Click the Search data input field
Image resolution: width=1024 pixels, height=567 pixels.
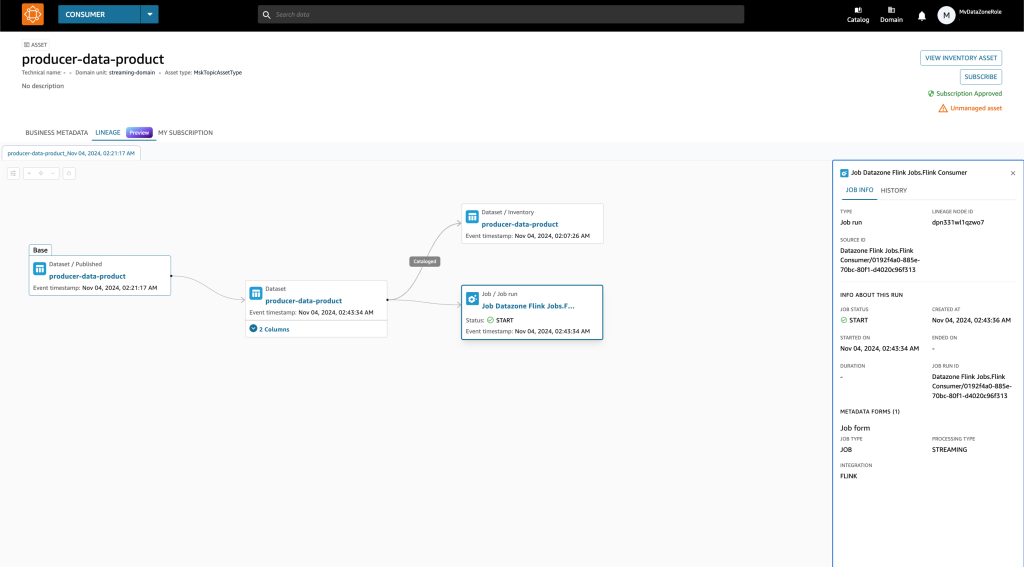(x=501, y=14)
